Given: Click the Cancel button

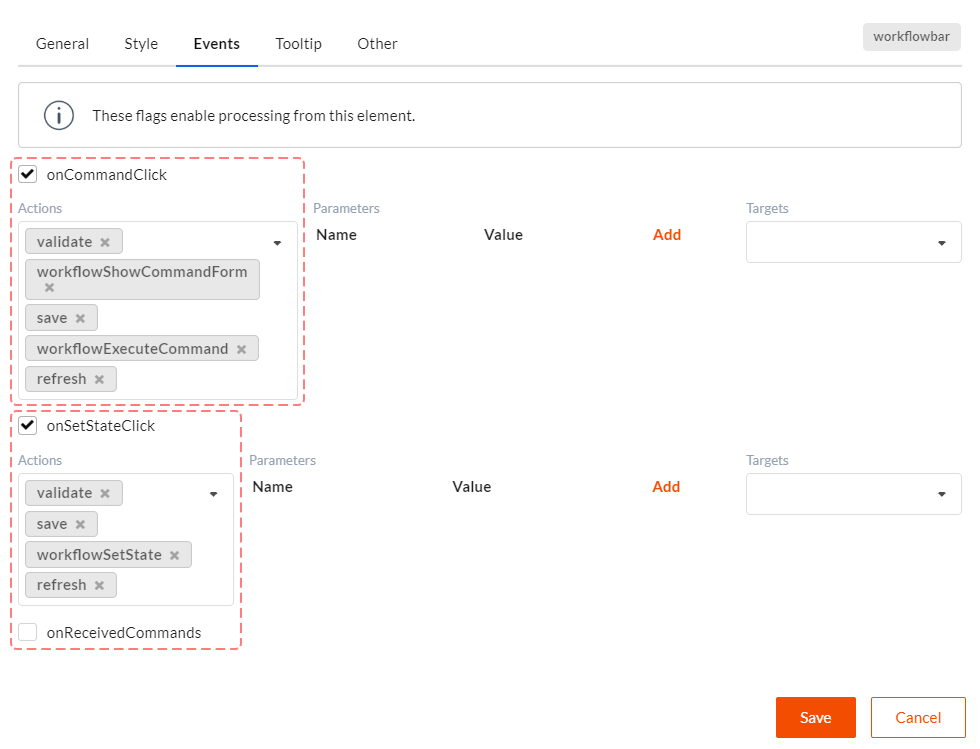Looking at the screenshot, I should [918, 718].
